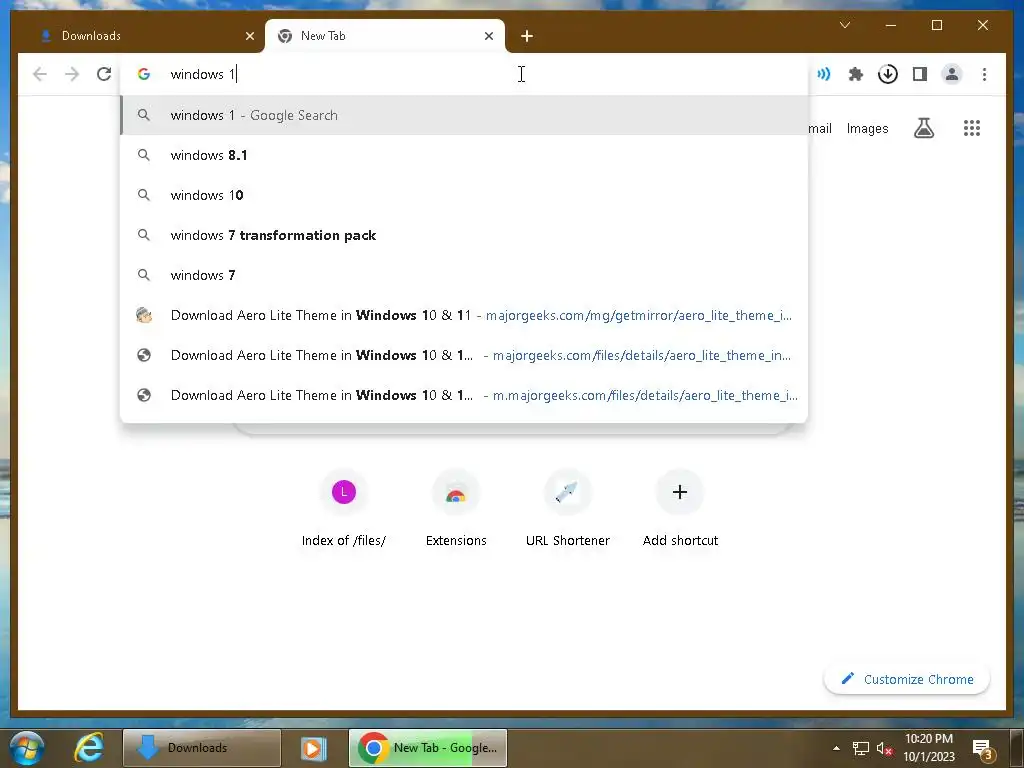Image resolution: width=1024 pixels, height=768 pixels.
Task: Open the 'Index of /files/' shortcut
Action: pyautogui.click(x=344, y=509)
